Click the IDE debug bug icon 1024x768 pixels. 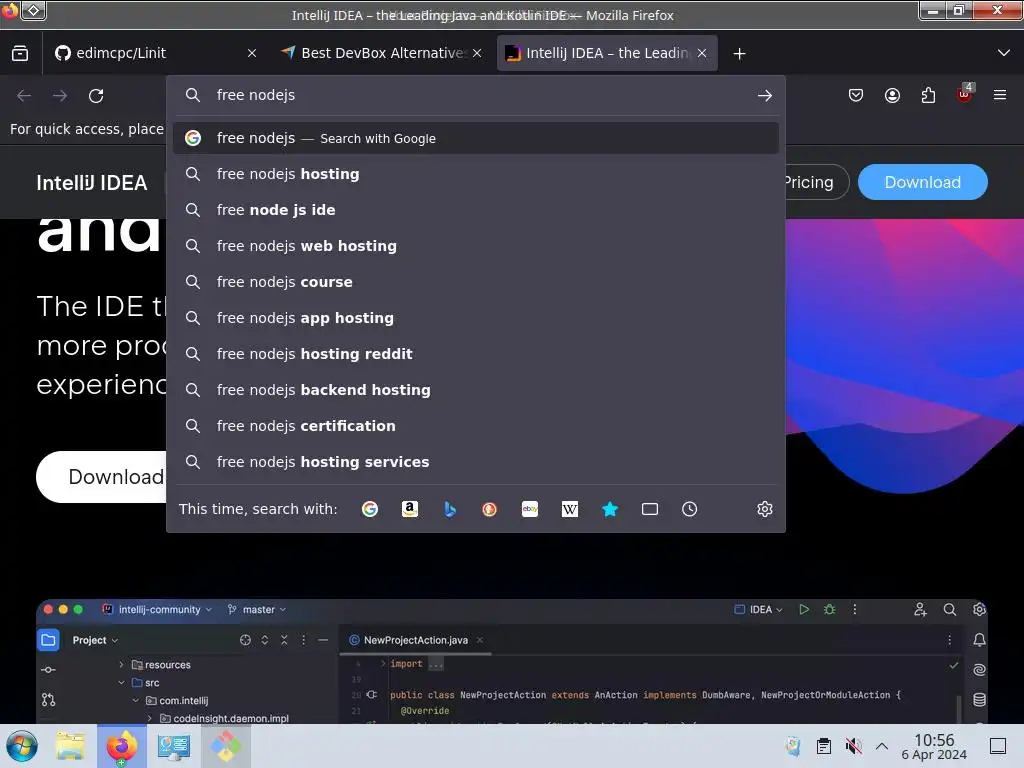[829, 609]
